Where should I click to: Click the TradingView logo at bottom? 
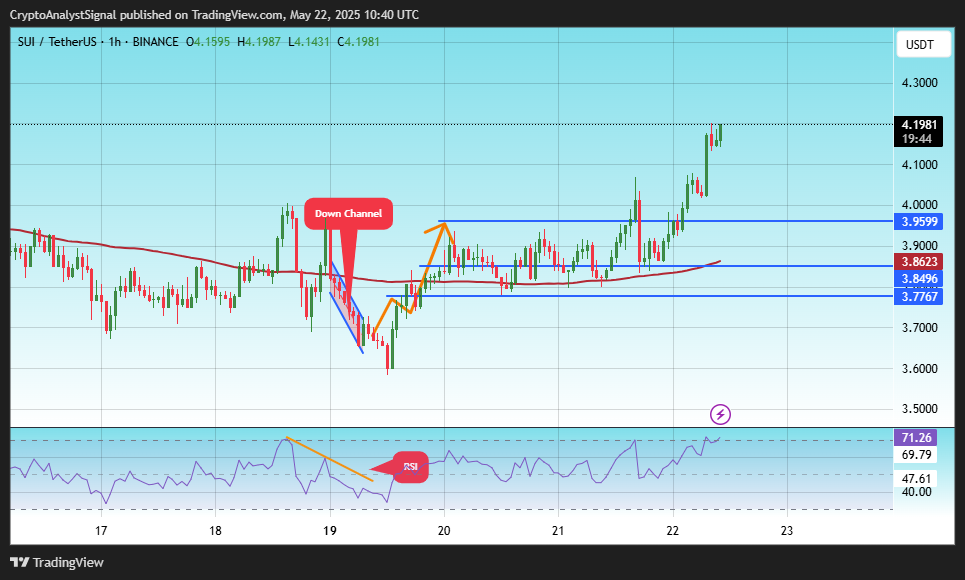pyautogui.click(x=57, y=562)
